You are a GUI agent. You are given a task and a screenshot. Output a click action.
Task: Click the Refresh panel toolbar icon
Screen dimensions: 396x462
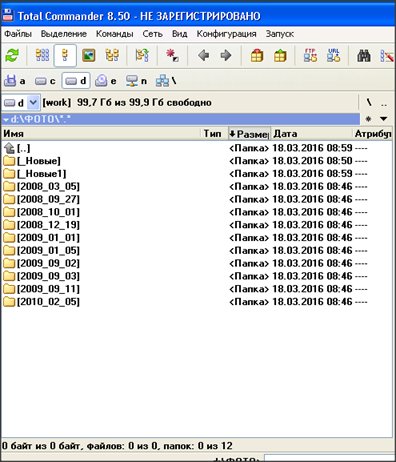pos(12,55)
